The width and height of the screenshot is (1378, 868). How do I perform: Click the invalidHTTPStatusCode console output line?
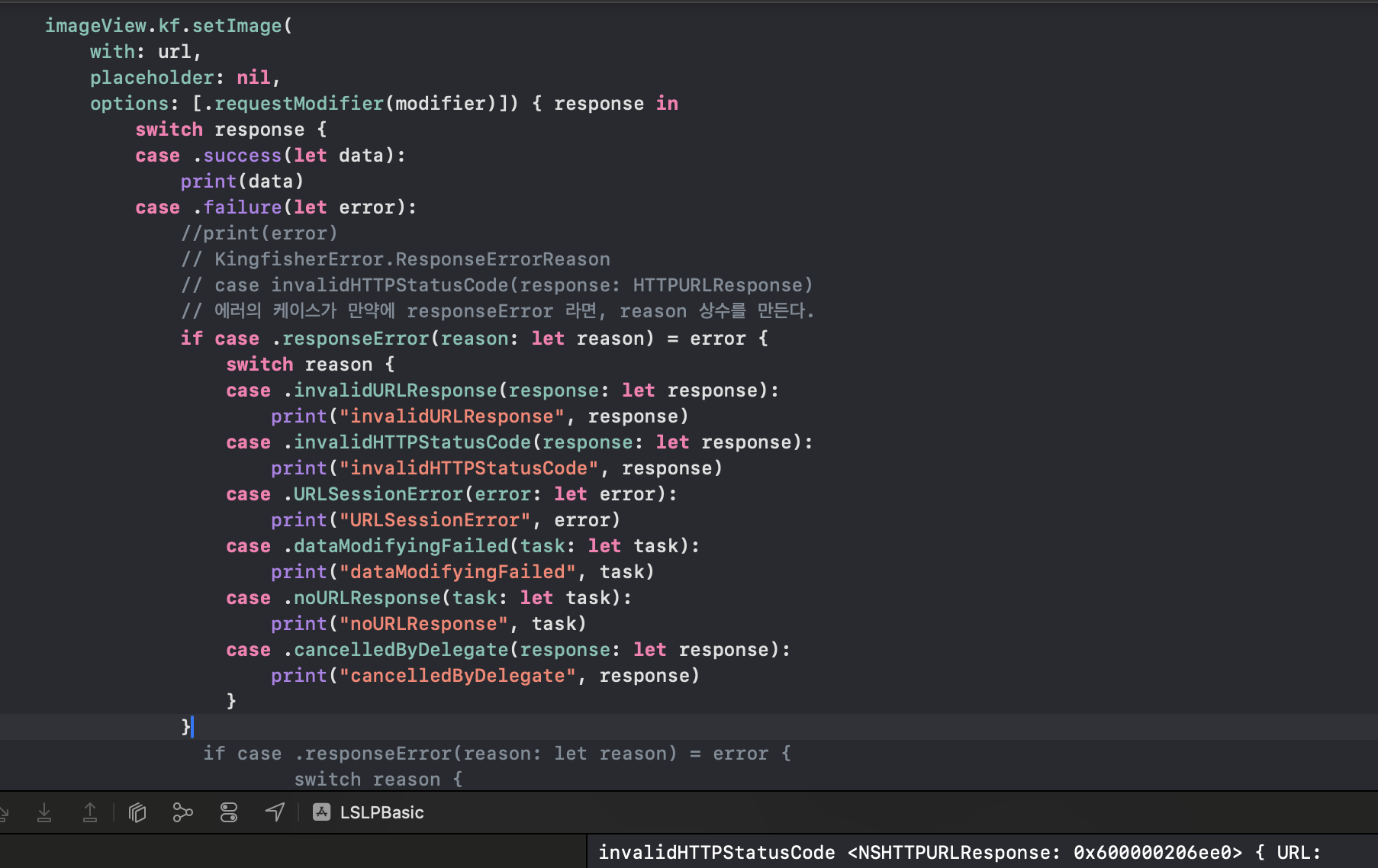point(959,853)
